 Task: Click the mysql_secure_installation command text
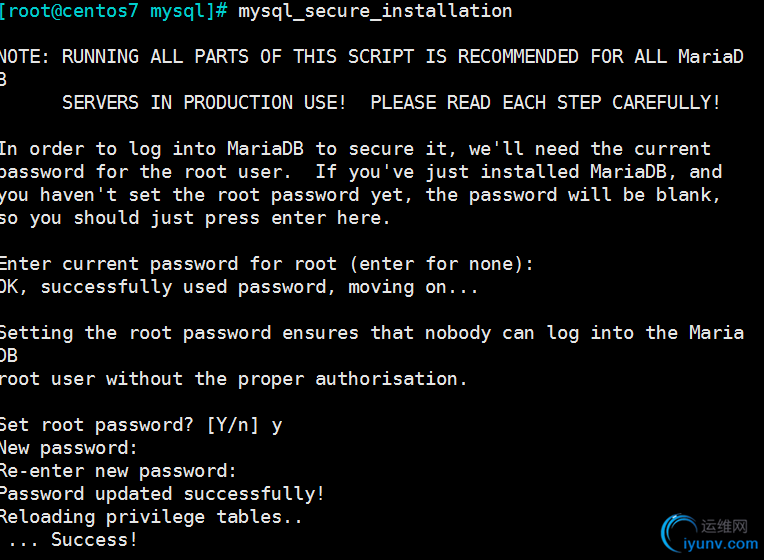[x=376, y=11]
